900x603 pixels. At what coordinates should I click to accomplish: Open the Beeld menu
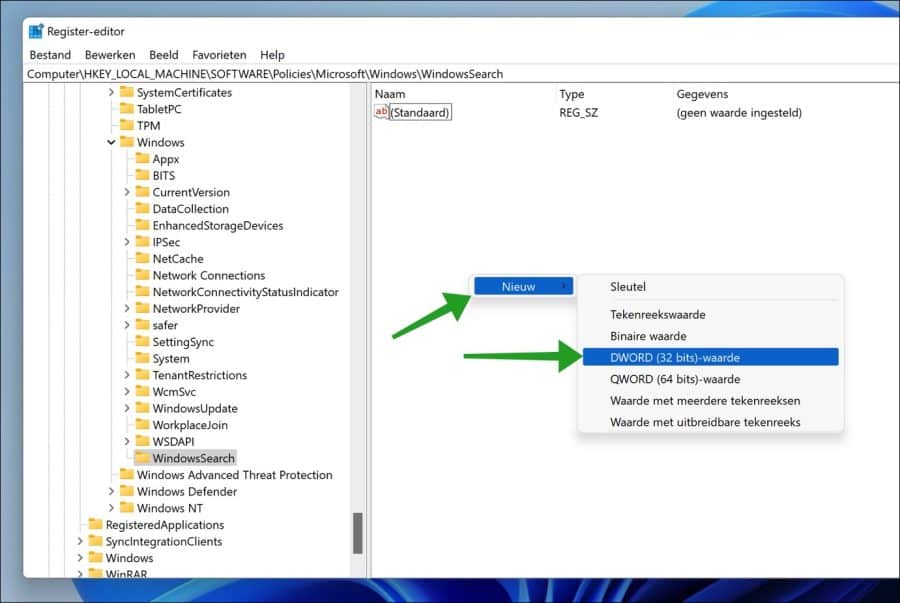[x=164, y=55]
